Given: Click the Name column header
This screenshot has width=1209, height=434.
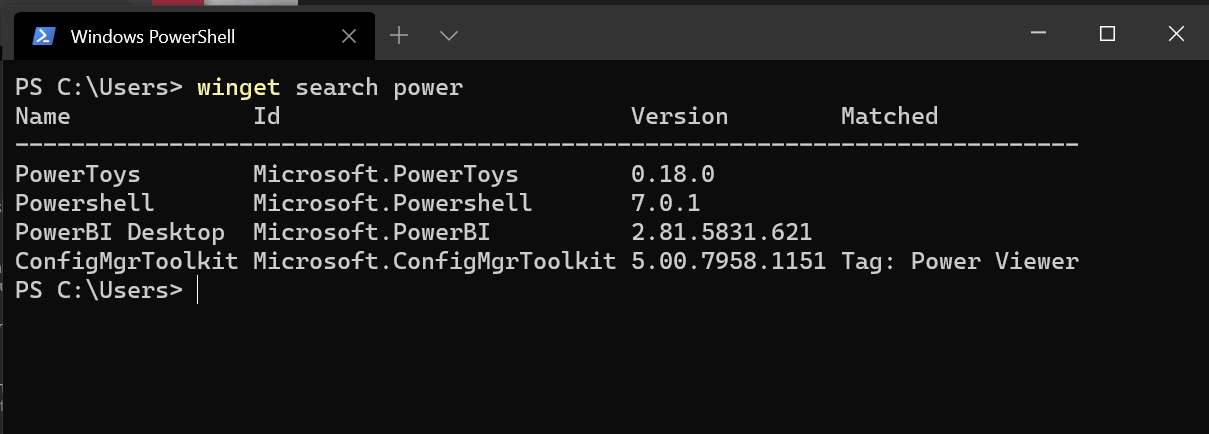Looking at the screenshot, I should 43,116.
